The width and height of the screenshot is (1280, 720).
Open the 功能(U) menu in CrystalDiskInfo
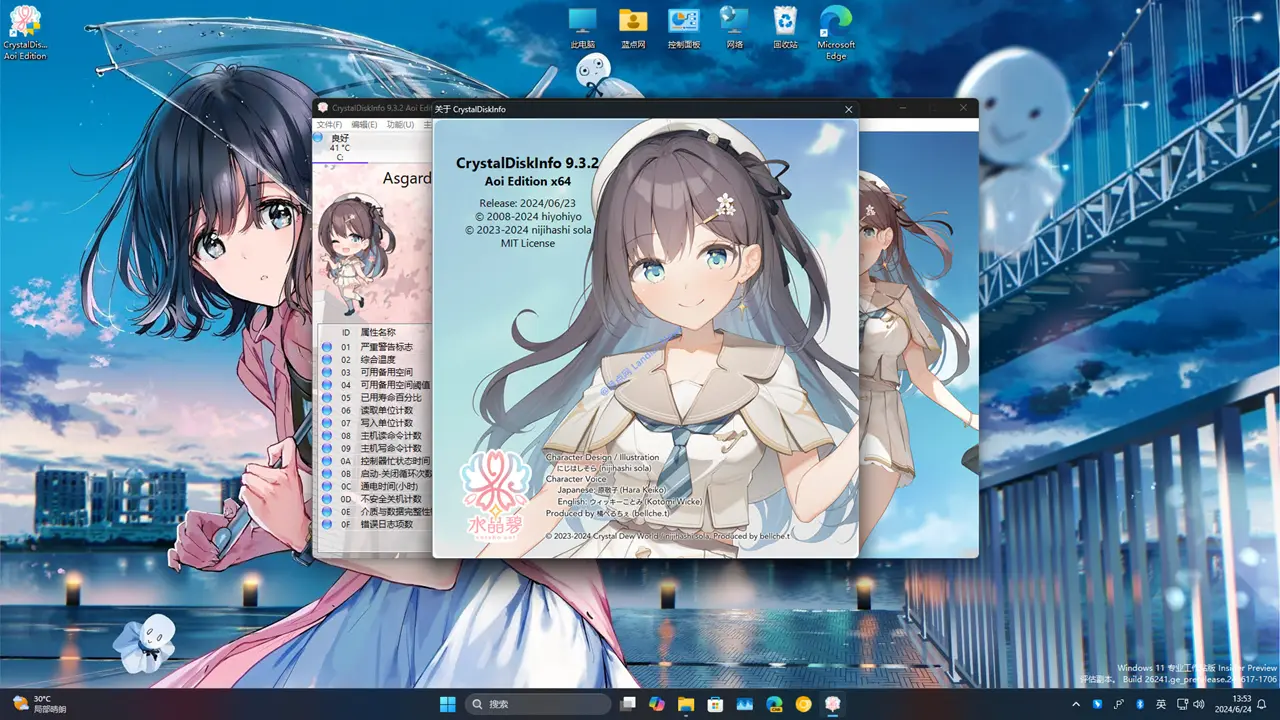point(400,125)
